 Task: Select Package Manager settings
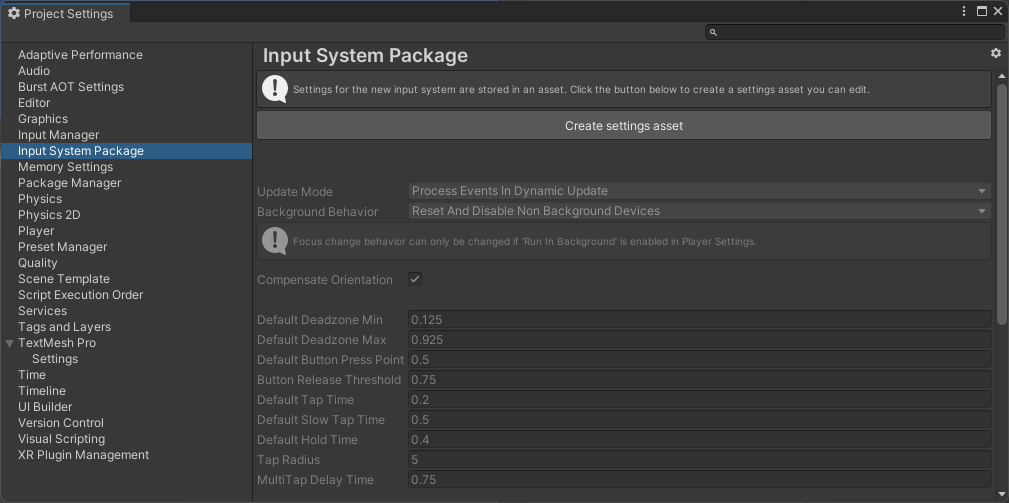point(69,183)
